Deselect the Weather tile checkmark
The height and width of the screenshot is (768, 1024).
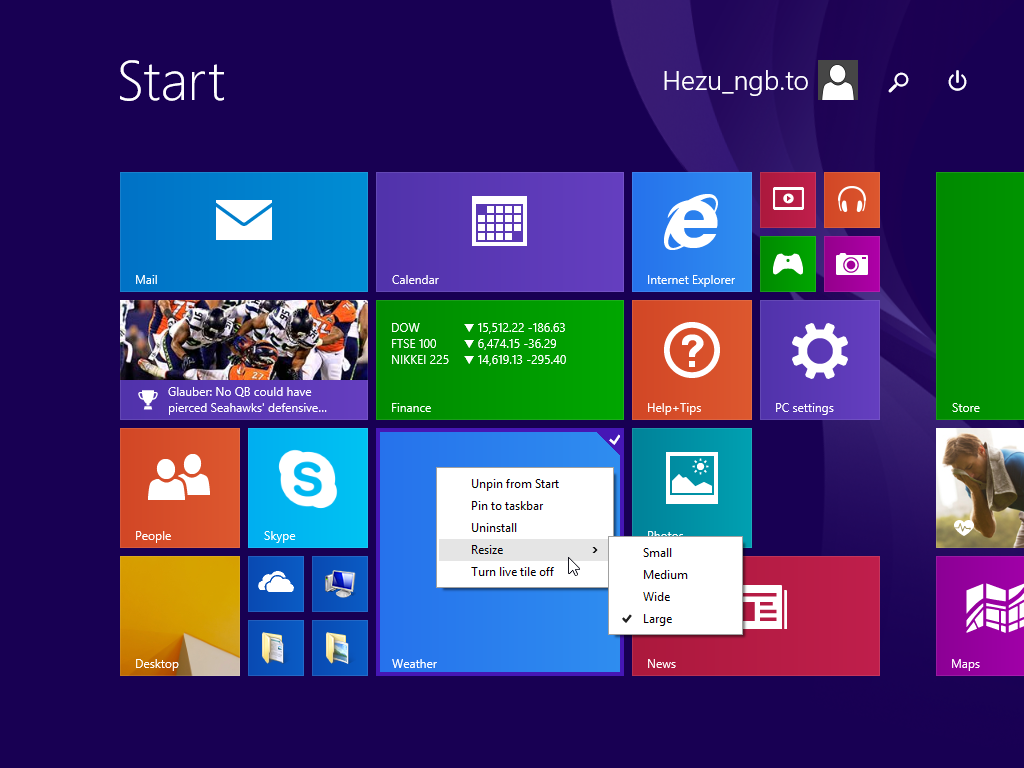[613, 440]
